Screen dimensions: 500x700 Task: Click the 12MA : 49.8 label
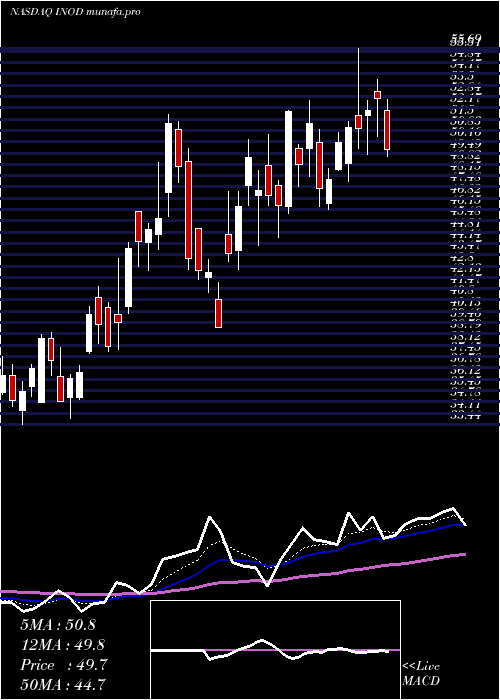(62, 645)
